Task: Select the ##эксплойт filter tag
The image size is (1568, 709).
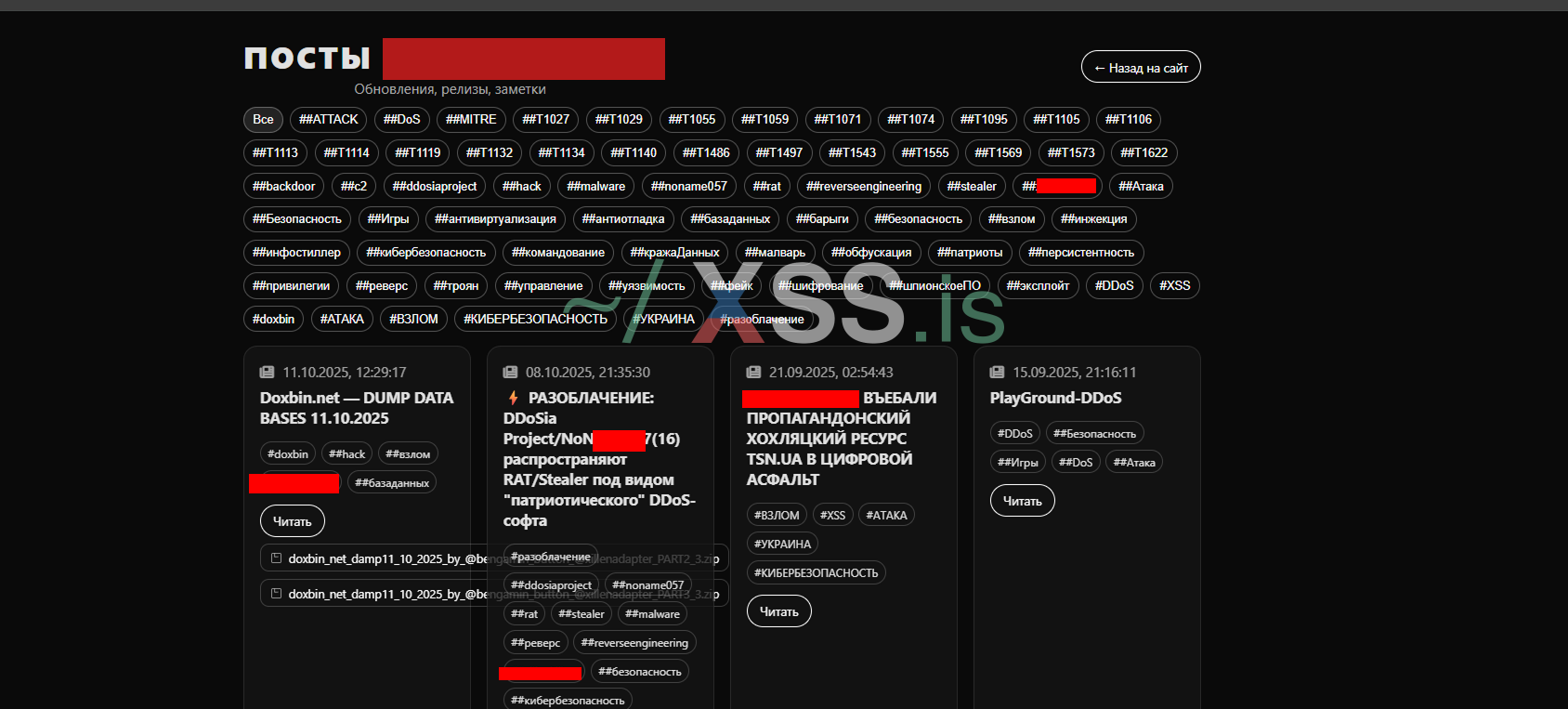Action: (x=1038, y=285)
